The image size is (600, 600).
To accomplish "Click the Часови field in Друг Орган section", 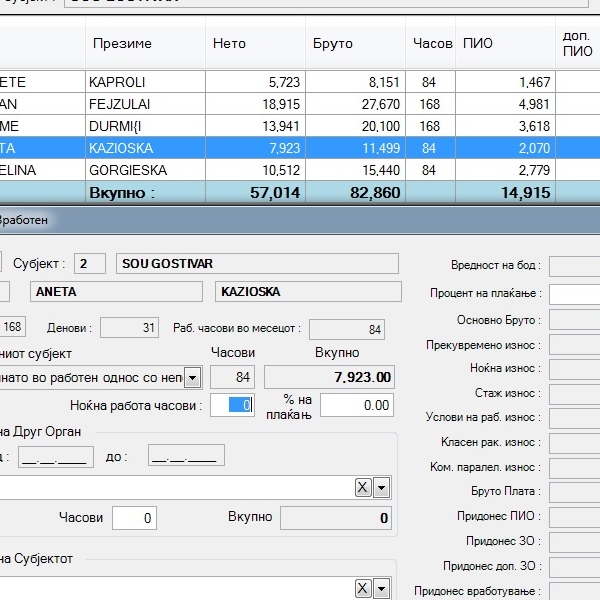I will (x=134, y=518).
